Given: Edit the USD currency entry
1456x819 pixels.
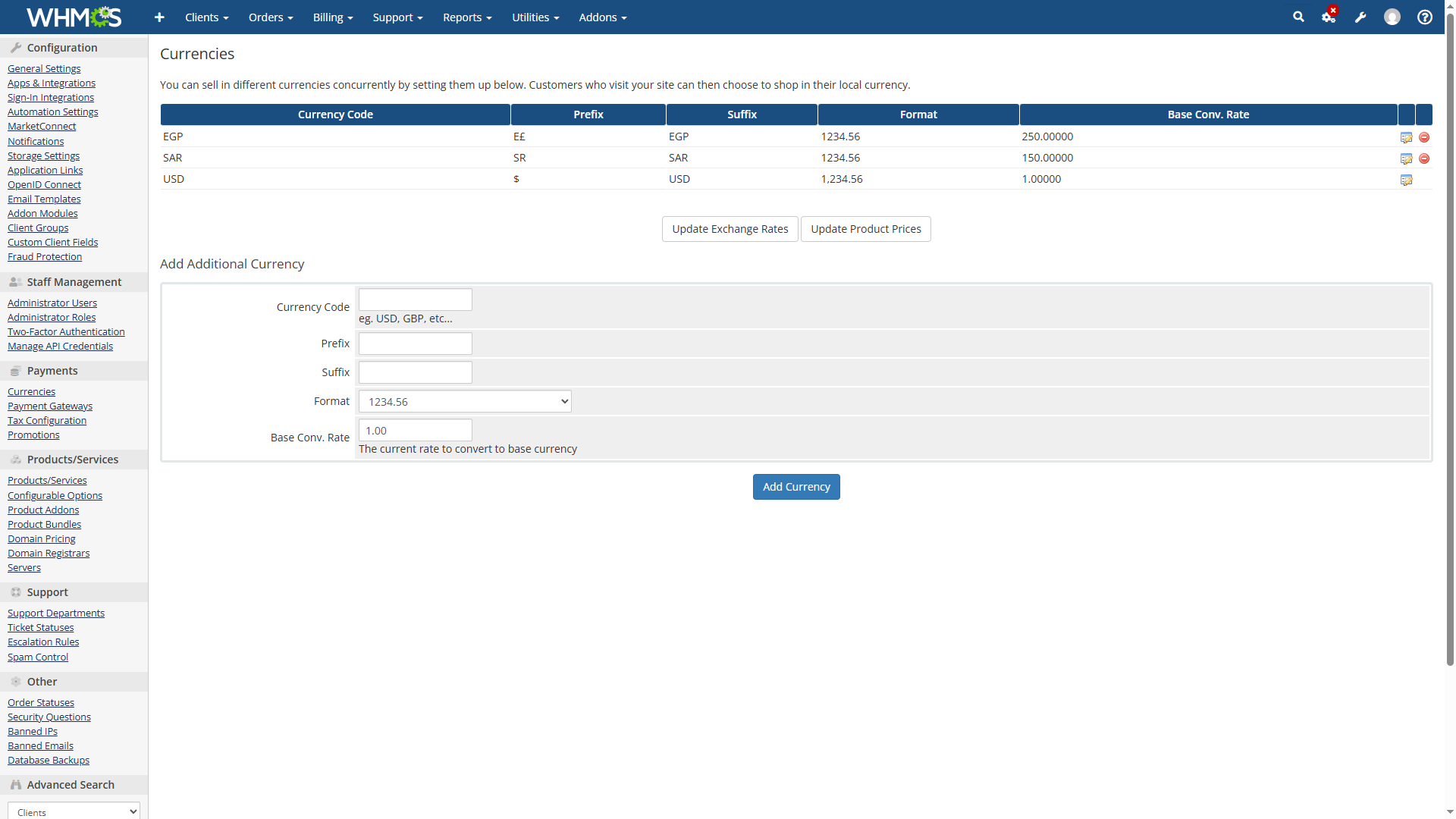Looking at the screenshot, I should click(x=1406, y=180).
